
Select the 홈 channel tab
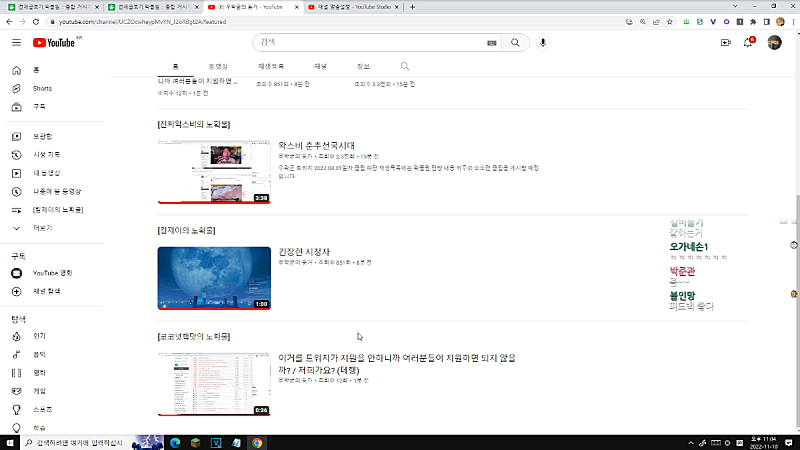pyautogui.click(x=176, y=66)
